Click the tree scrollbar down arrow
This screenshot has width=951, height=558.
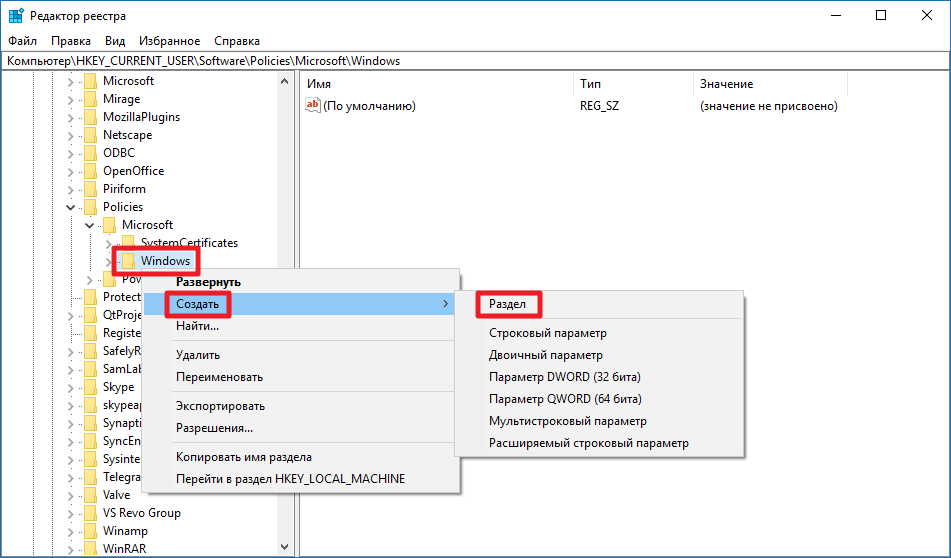(284, 547)
